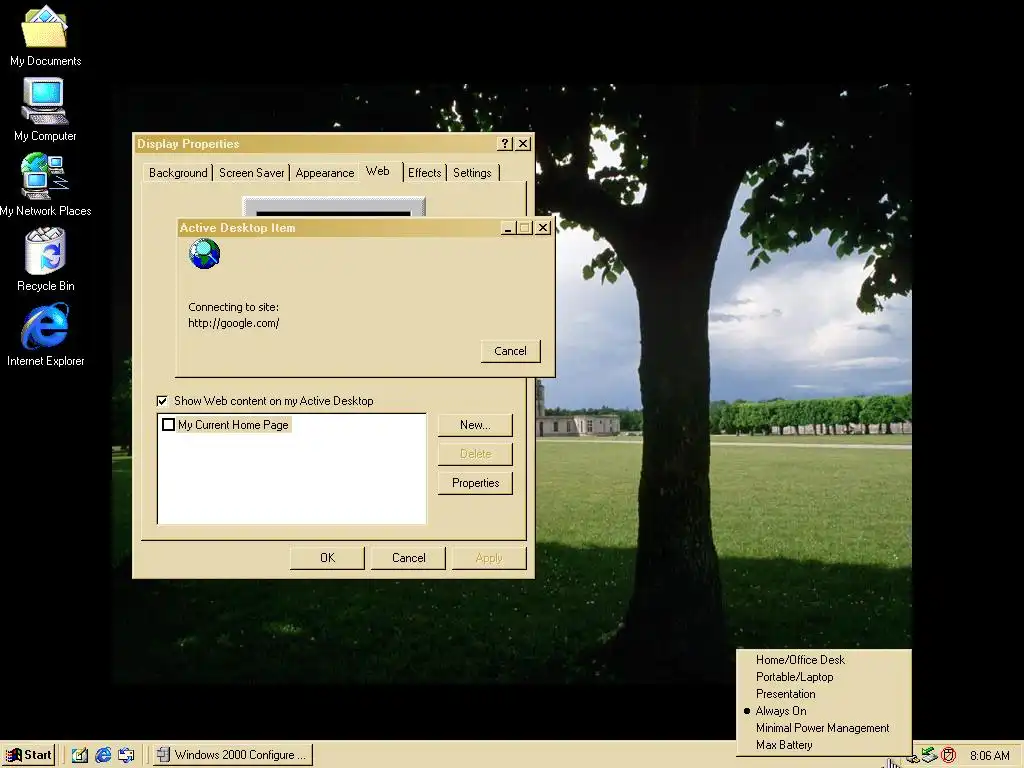Close the Active Desktop Item dialog
The width and height of the screenshot is (1024, 768).
[543, 227]
